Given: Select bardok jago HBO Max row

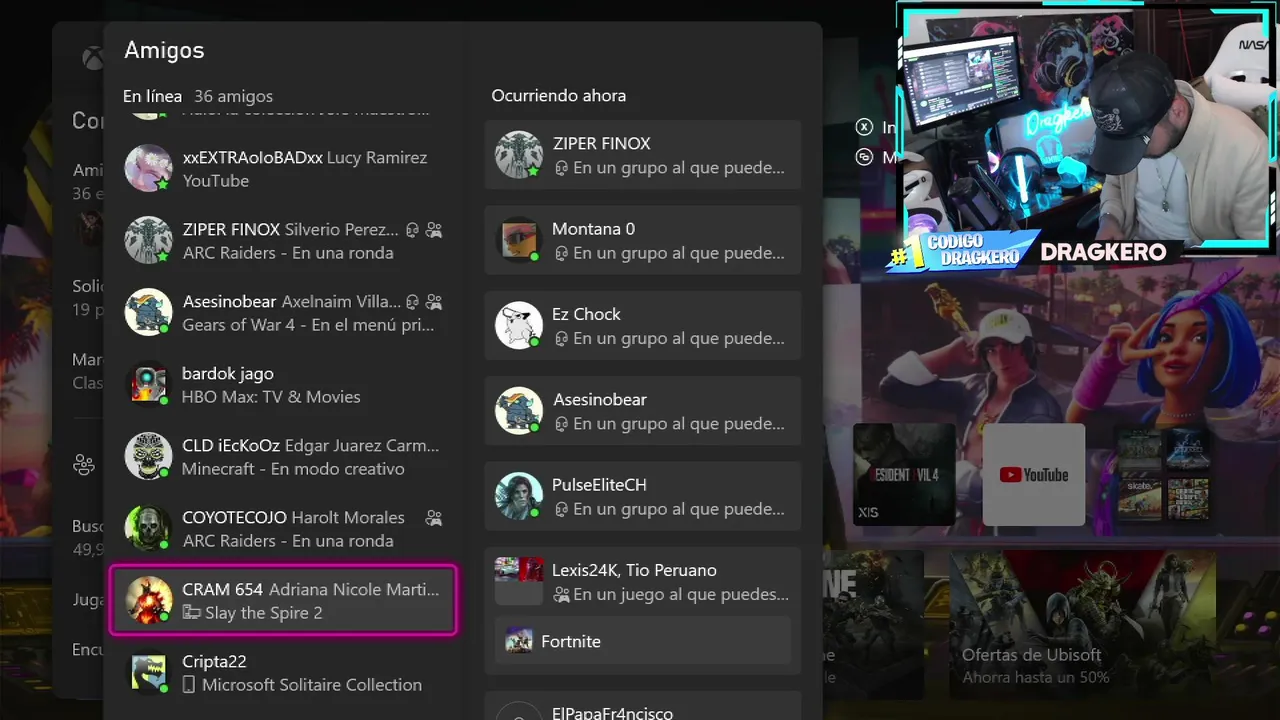Looking at the screenshot, I should [282, 384].
